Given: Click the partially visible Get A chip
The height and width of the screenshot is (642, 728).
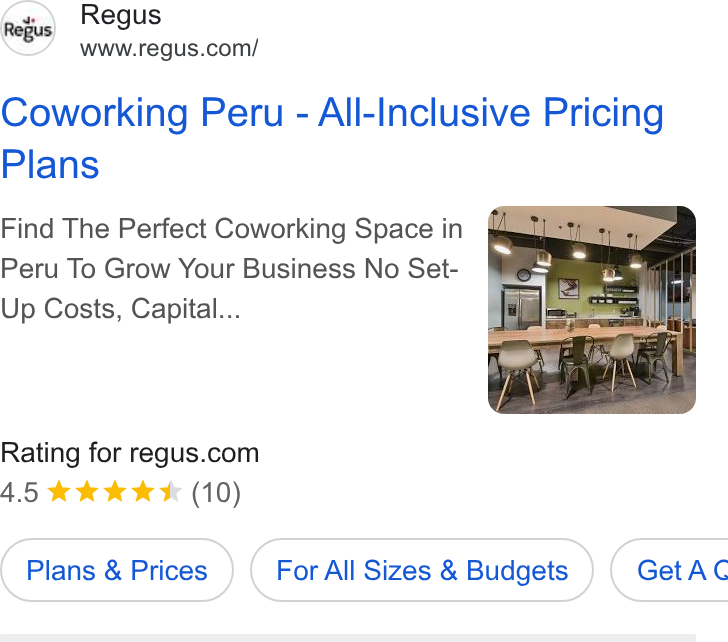Looking at the screenshot, I should (x=670, y=570).
